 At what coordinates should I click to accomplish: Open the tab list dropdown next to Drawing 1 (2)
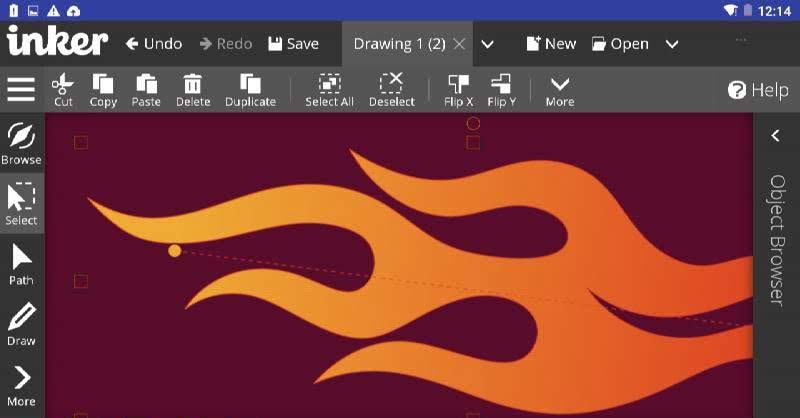(x=487, y=44)
